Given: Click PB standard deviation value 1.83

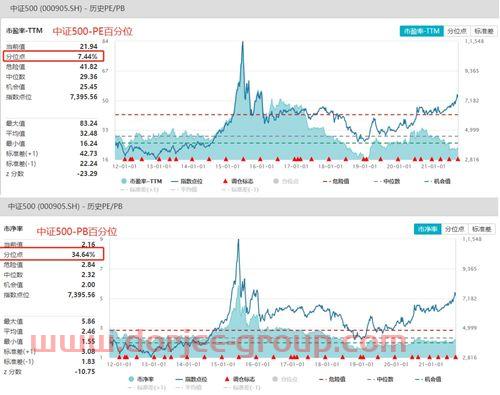Looking at the screenshot, I should pyautogui.click(x=88, y=361).
